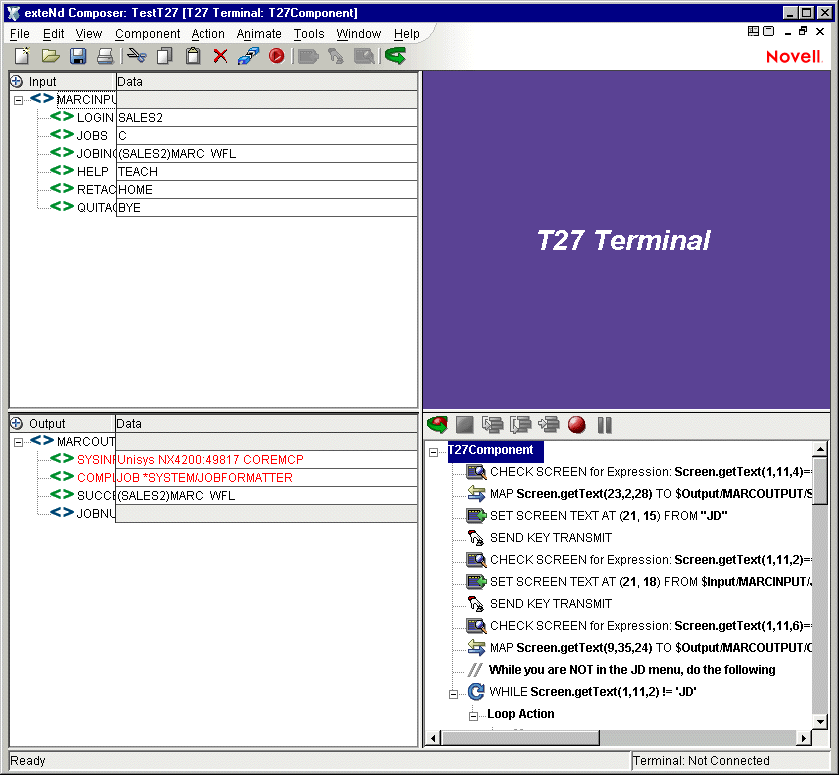Open the View menu
The height and width of the screenshot is (775, 839).
[89, 34]
